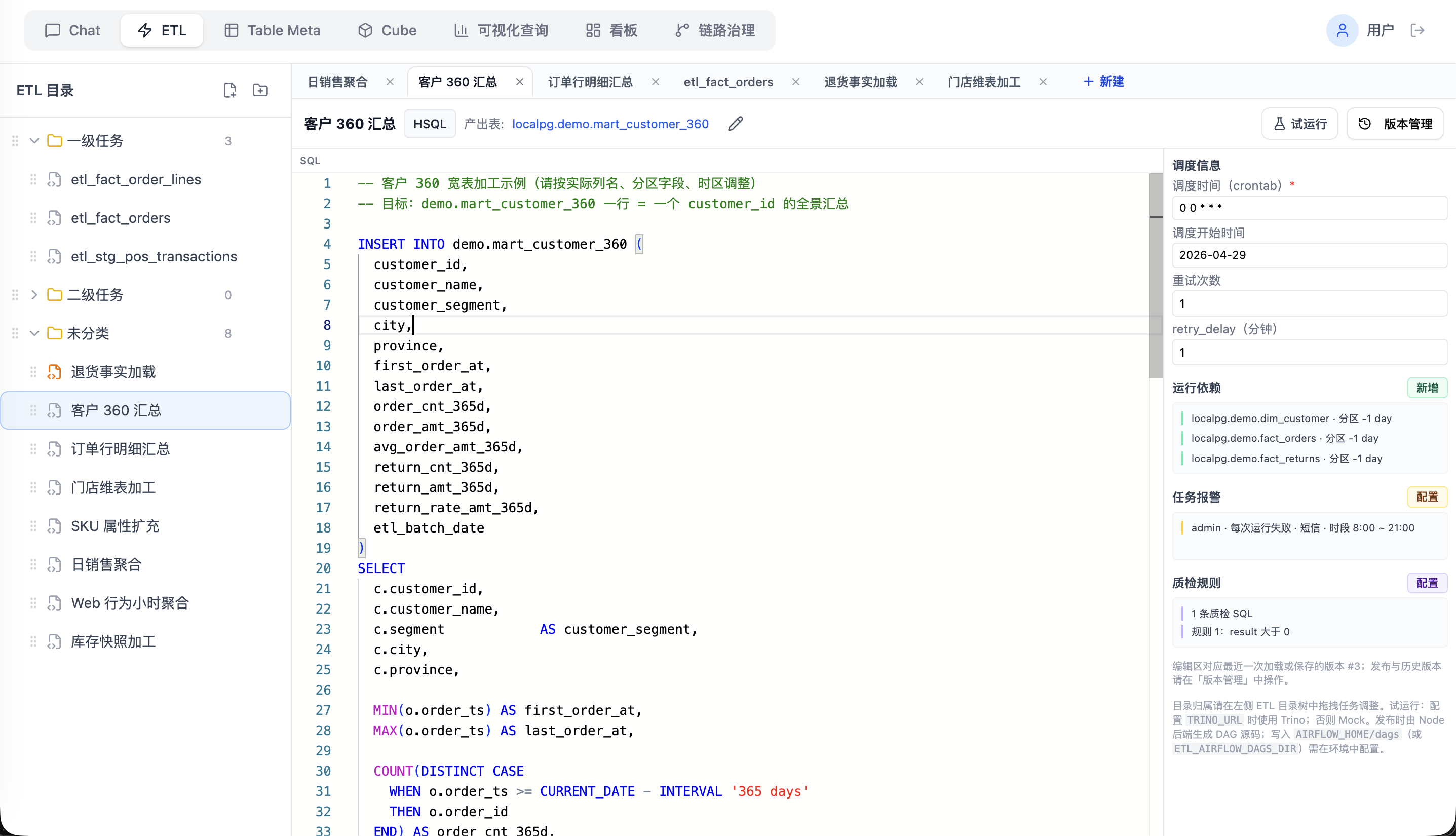Click the new folder icon in ETL 目录
This screenshot has width=1456, height=836.
(x=260, y=90)
